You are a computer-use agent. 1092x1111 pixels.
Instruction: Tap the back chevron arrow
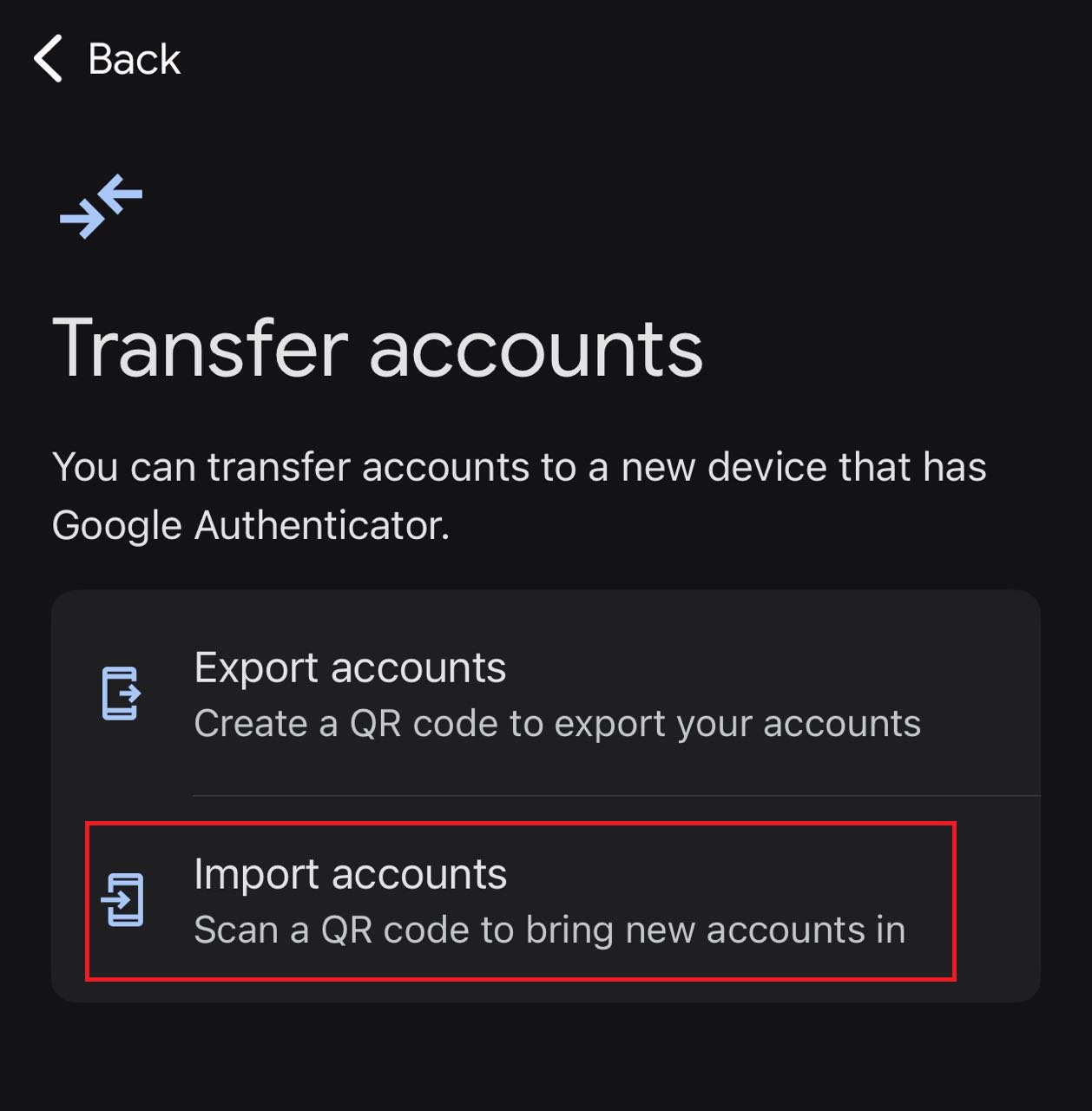point(49,59)
